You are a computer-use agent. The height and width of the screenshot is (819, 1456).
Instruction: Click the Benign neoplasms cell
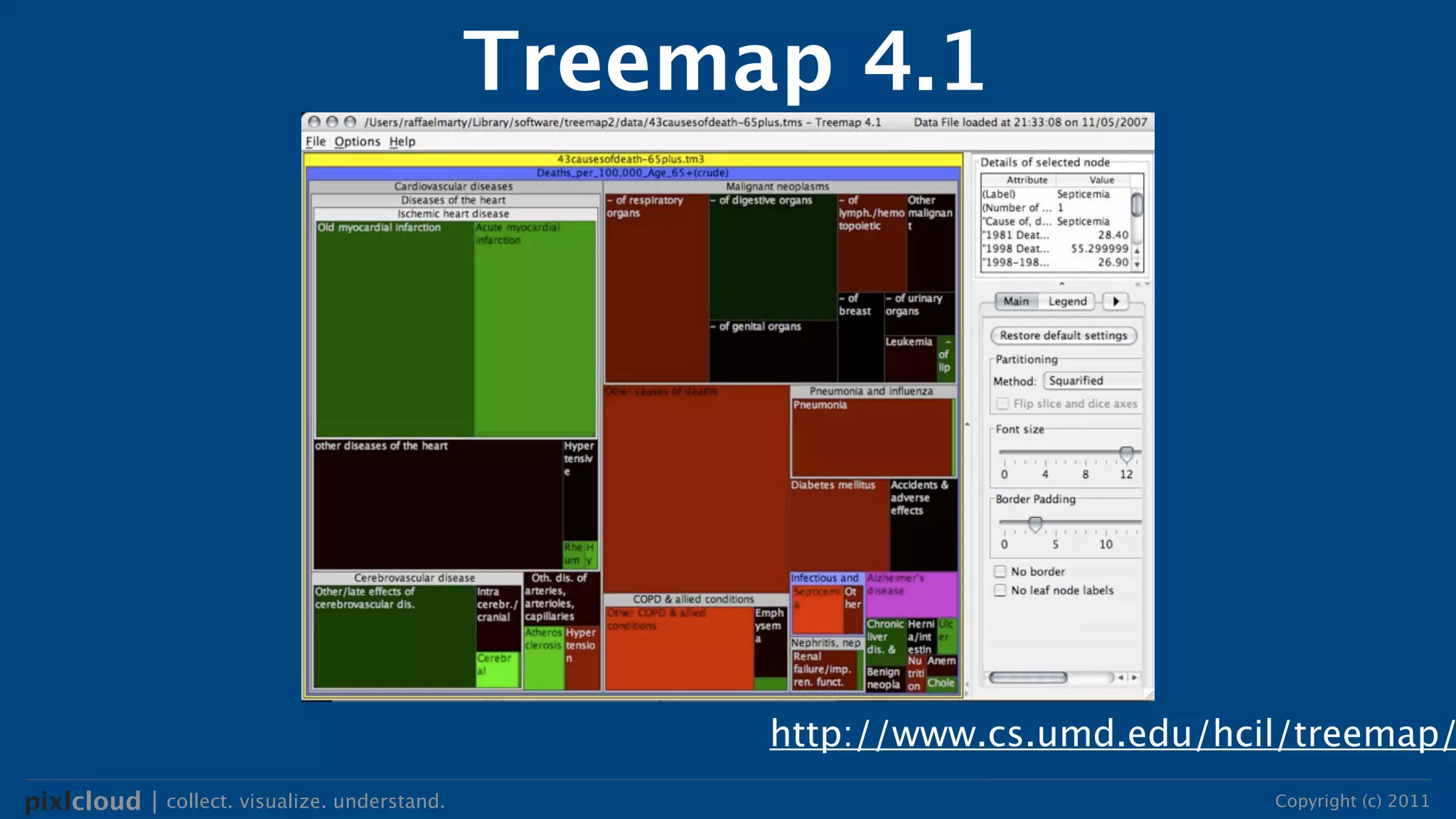click(885, 678)
